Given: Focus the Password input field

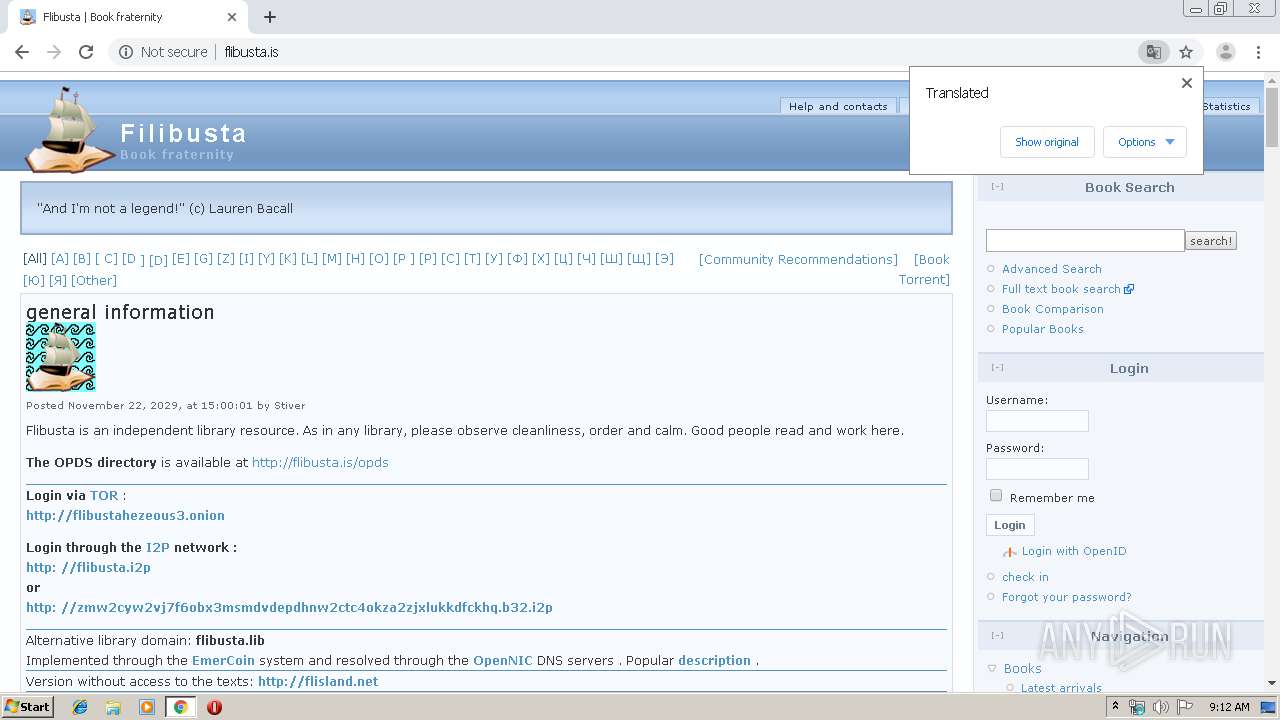Looking at the screenshot, I should (x=1037, y=469).
